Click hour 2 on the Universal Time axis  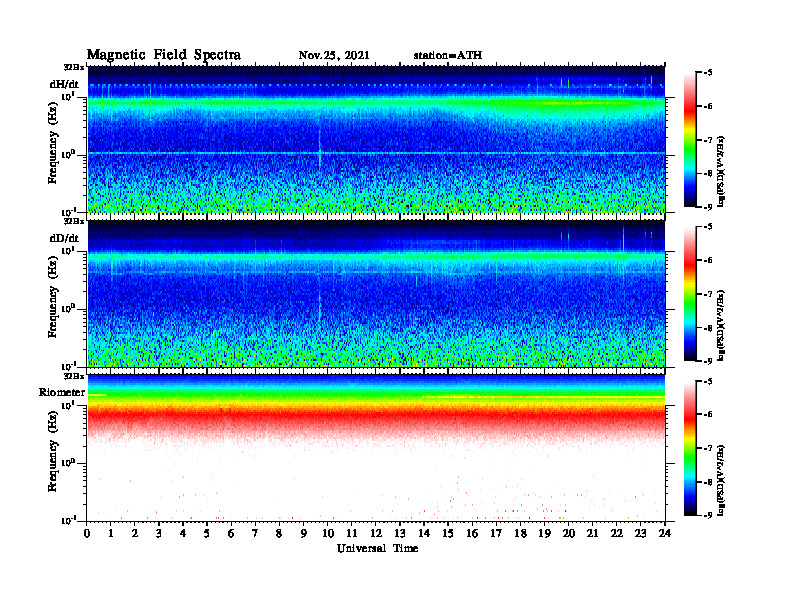click(x=135, y=534)
